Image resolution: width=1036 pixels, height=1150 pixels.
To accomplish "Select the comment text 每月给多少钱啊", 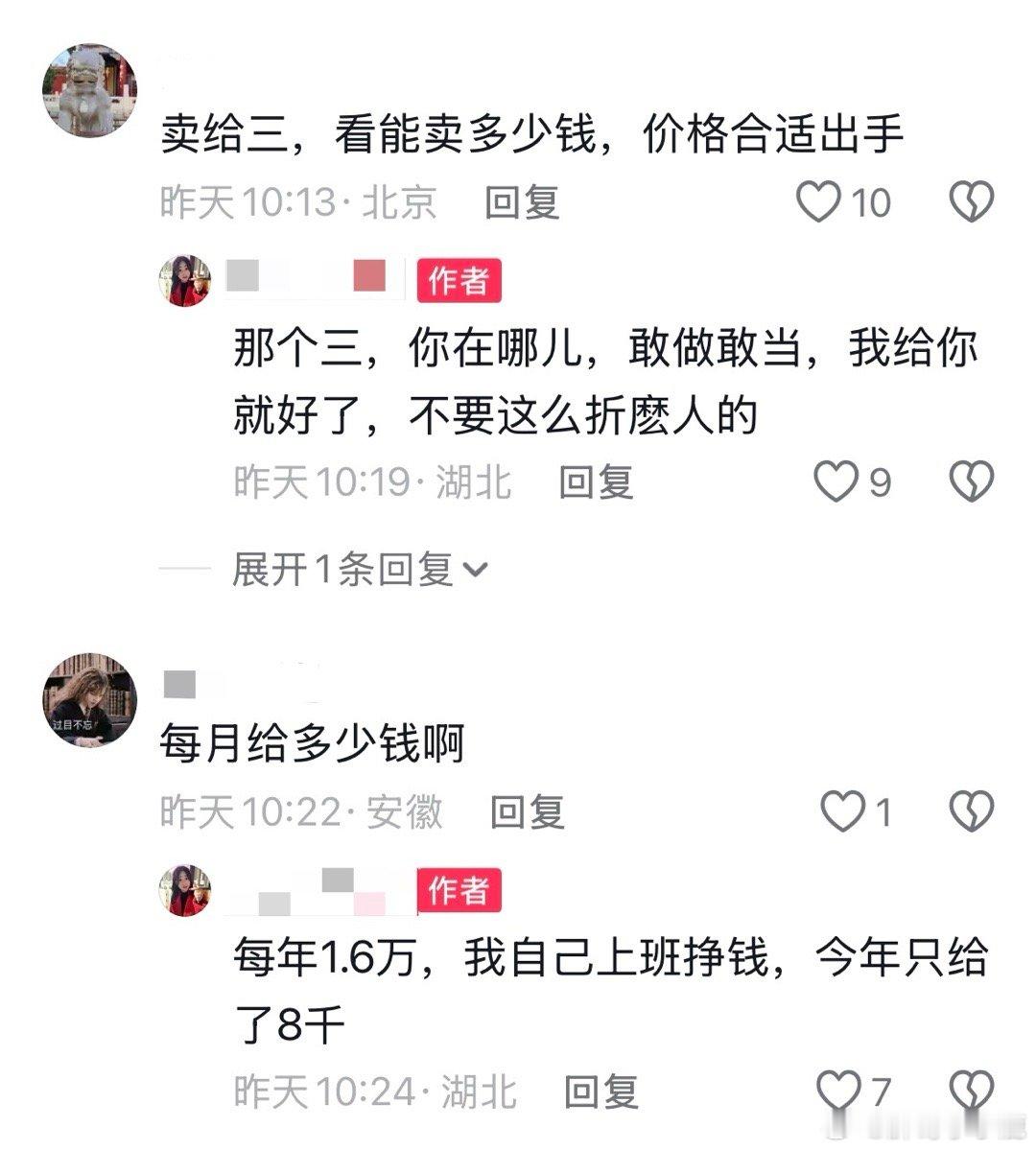I will tap(313, 743).
